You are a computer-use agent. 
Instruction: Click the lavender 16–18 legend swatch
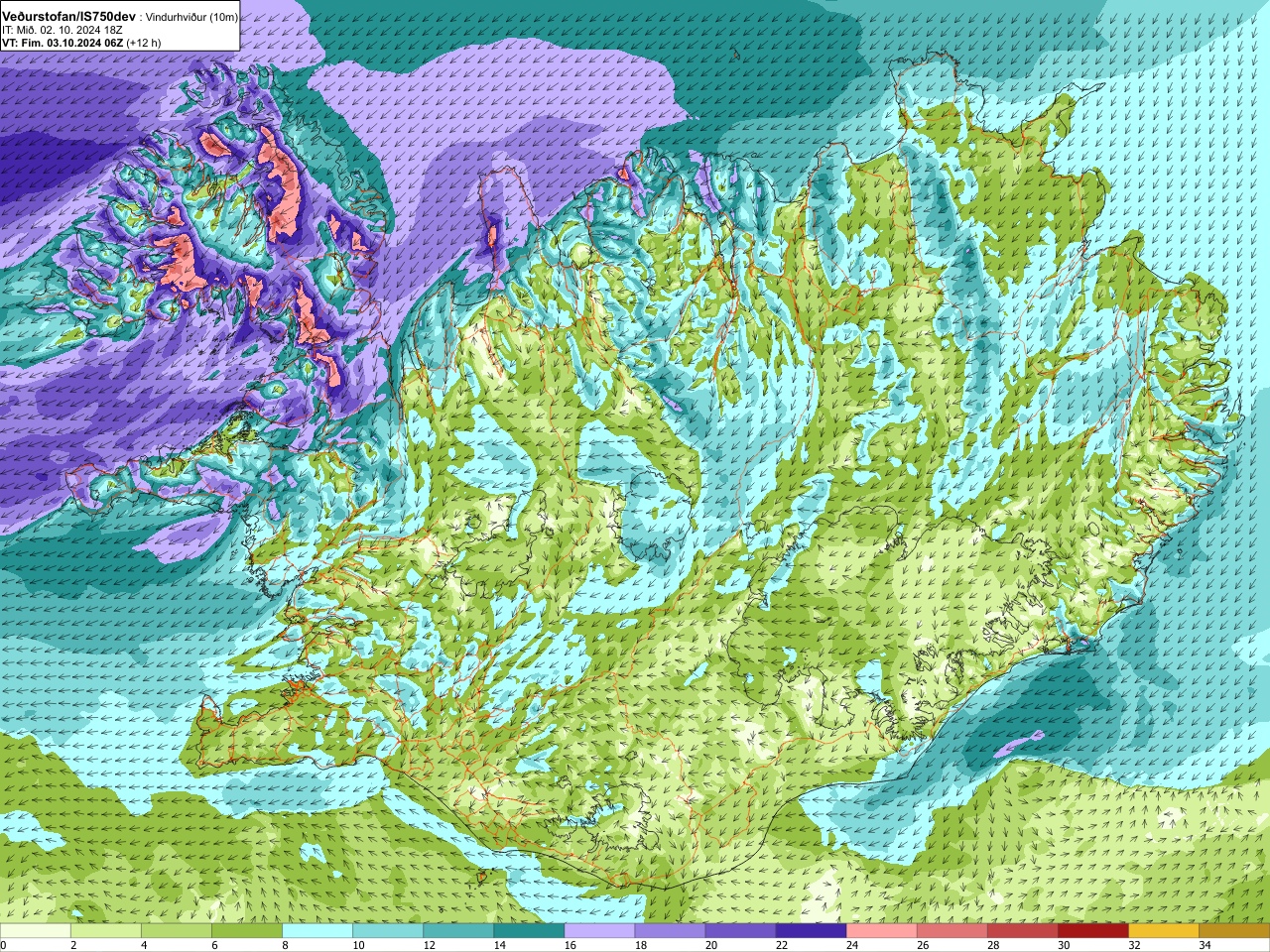(599, 931)
